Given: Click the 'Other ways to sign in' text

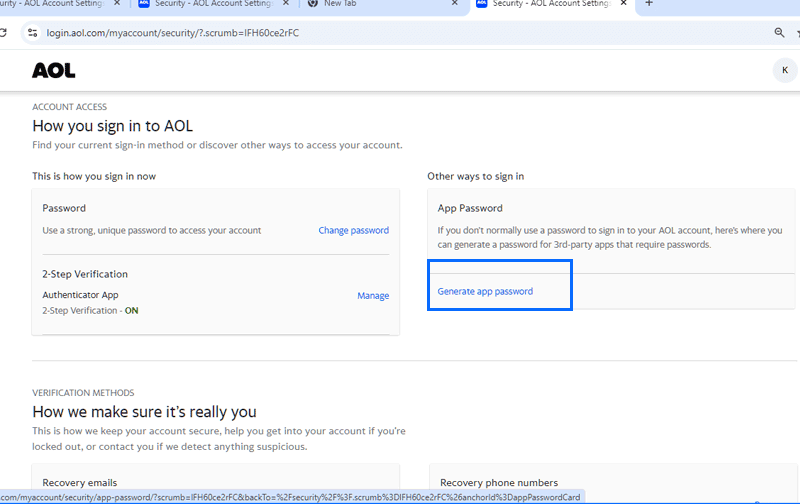Looking at the screenshot, I should coord(476,176).
